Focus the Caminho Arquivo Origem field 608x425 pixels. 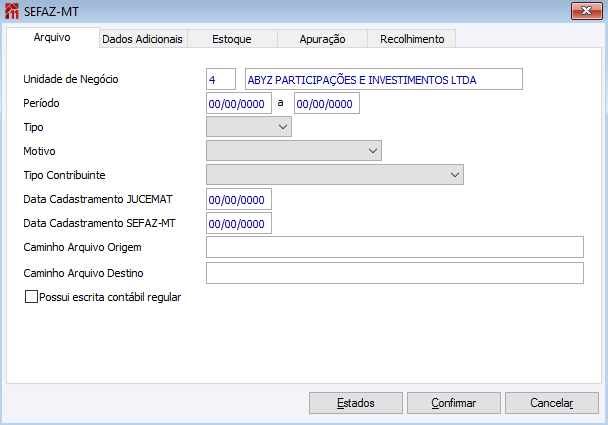[395, 247]
